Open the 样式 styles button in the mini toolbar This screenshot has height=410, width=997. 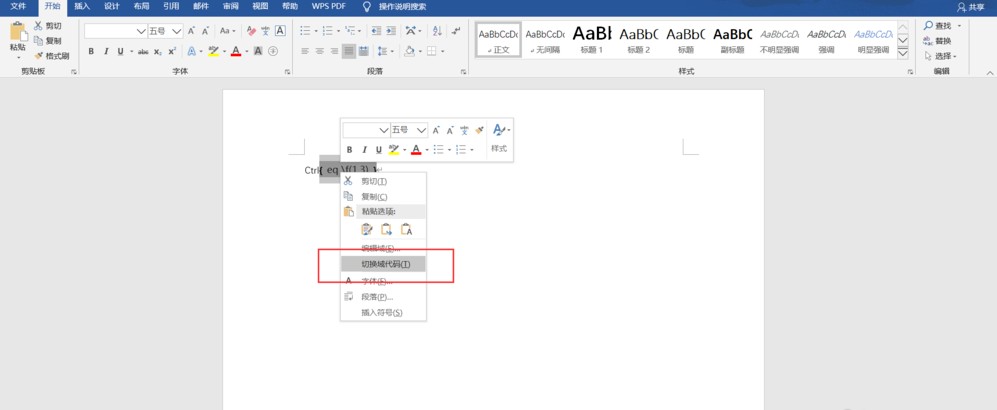coord(500,139)
